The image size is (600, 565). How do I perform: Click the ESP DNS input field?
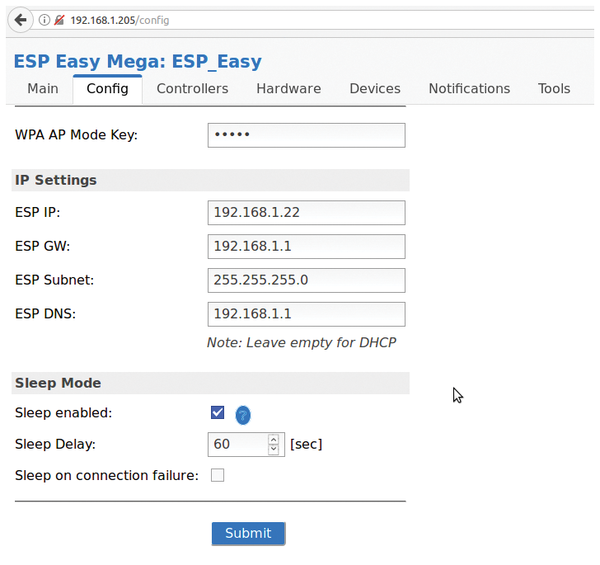[x=307, y=314]
